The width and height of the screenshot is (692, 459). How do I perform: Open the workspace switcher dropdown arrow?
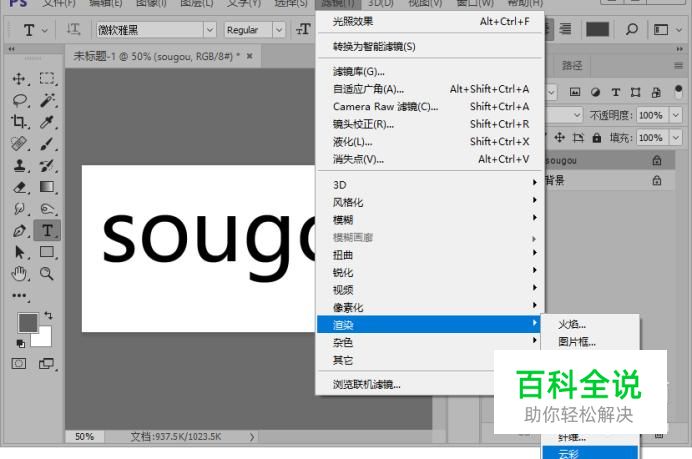point(679,30)
